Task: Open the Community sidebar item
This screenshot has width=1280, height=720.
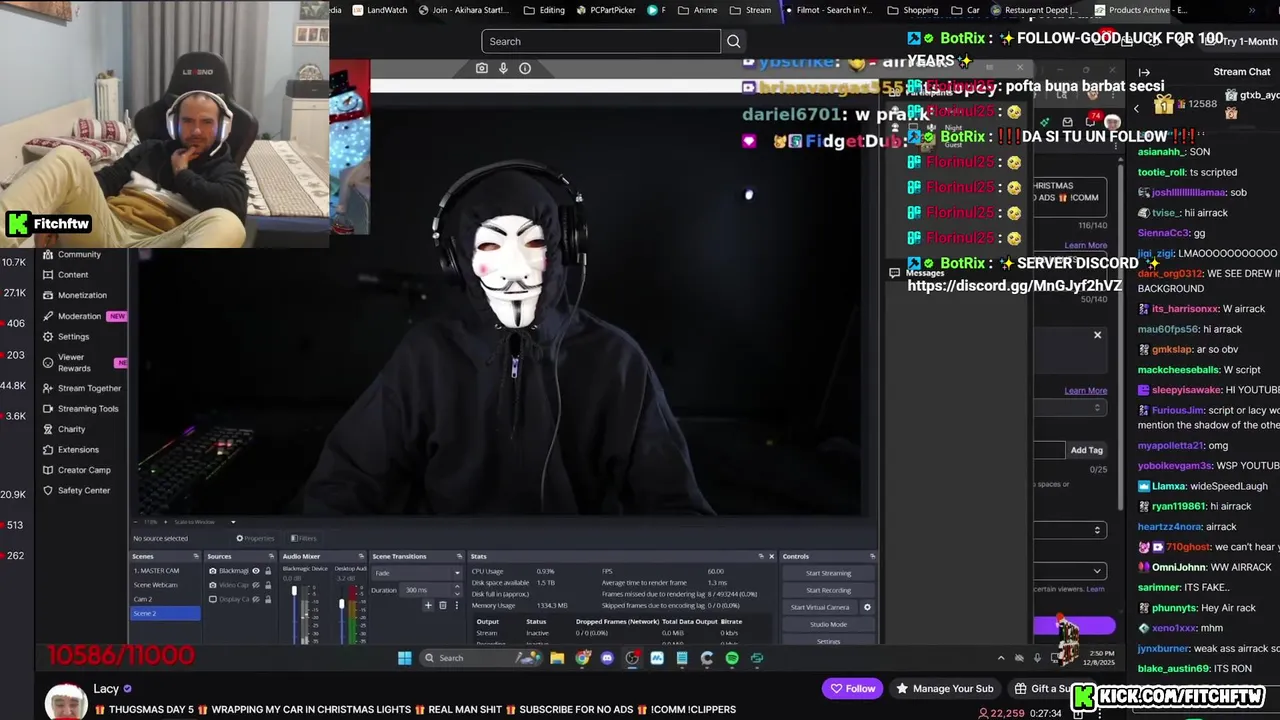Action: [79, 254]
